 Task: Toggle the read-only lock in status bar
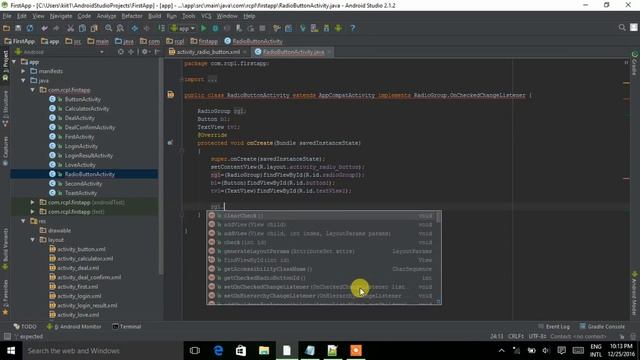click(x=622, y=336)
